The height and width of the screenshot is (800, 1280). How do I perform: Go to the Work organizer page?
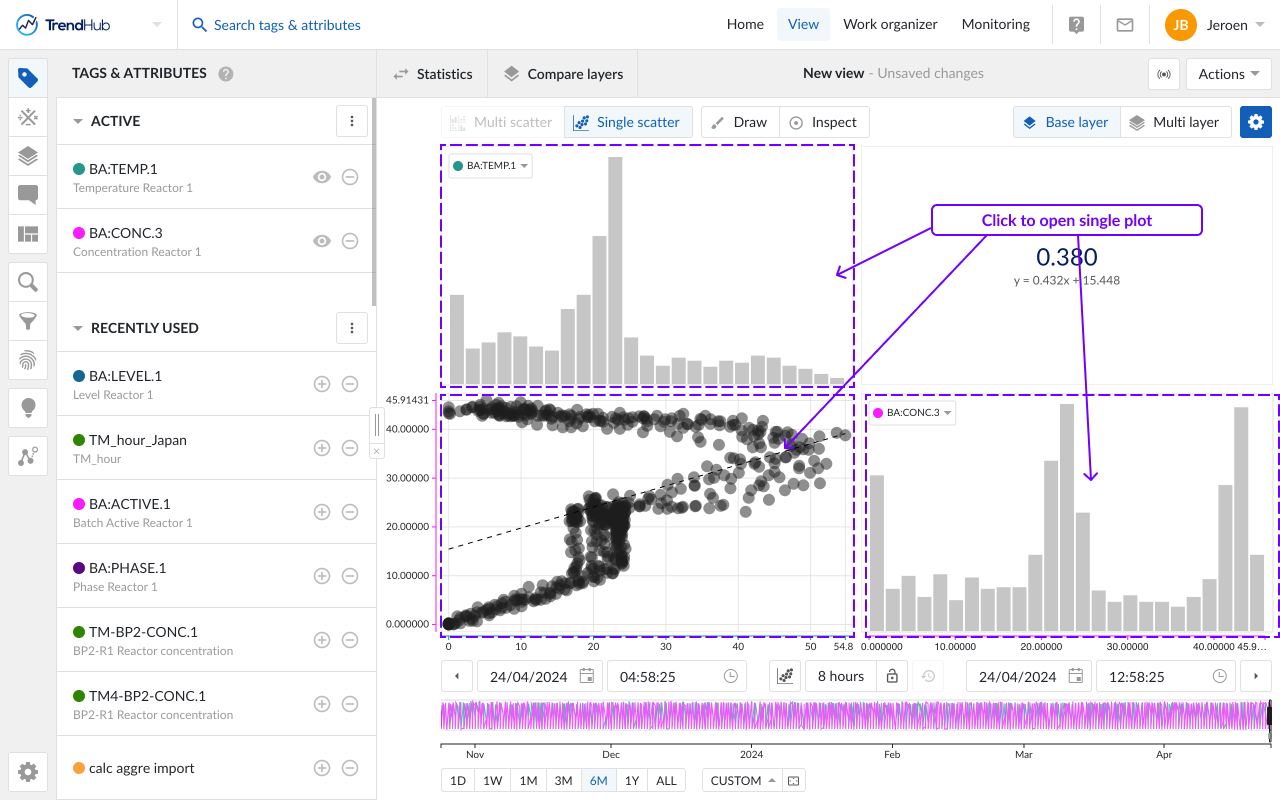pos(890,23)
